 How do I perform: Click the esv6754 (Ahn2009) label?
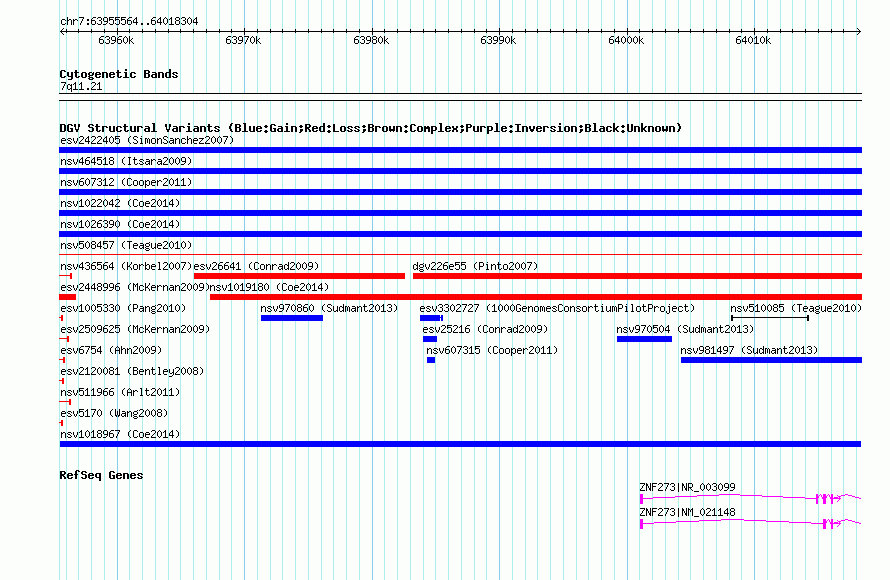111,350
